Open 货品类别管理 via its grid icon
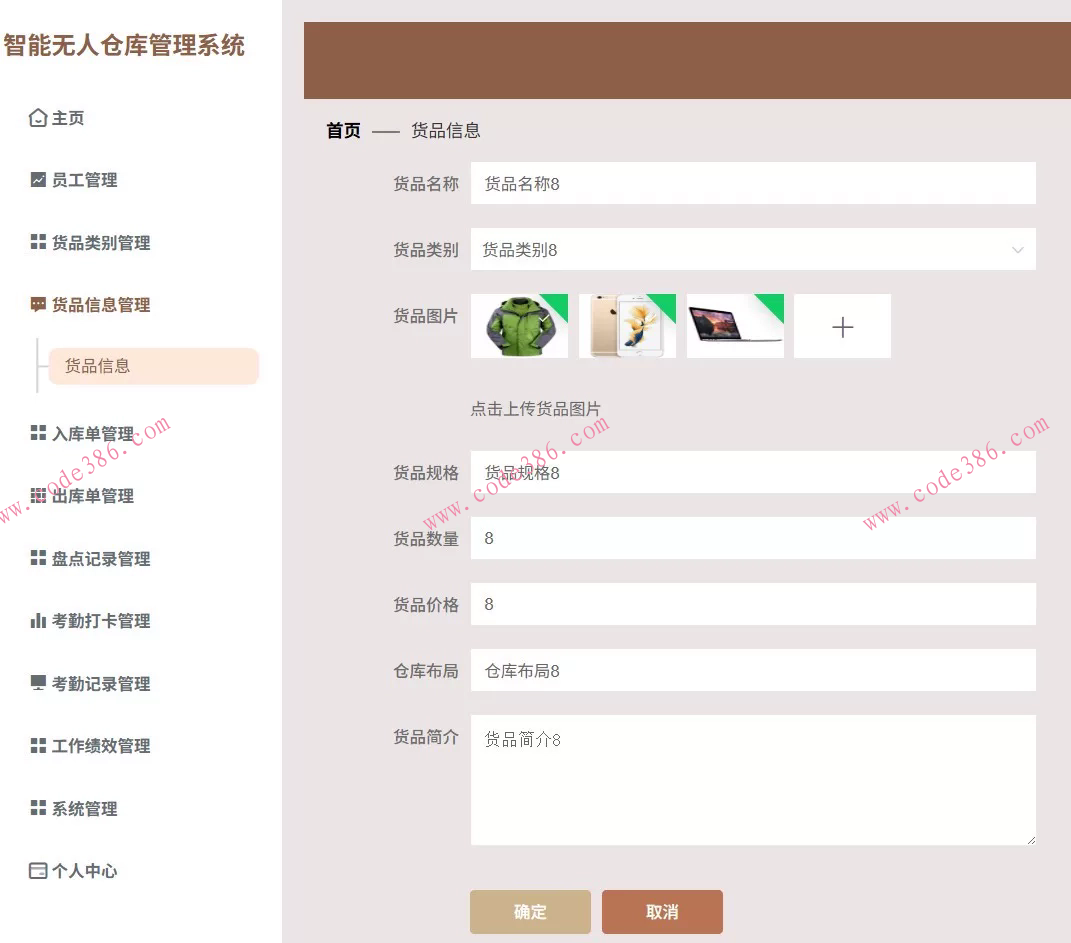Viewport: 1071px width, 943px height. [x=36, y=242]
